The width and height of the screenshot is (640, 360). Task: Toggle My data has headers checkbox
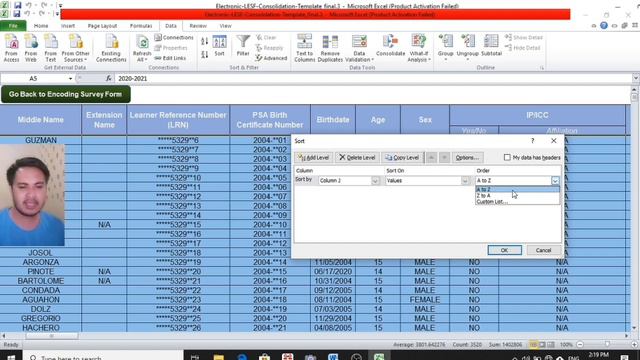[507, 158]
